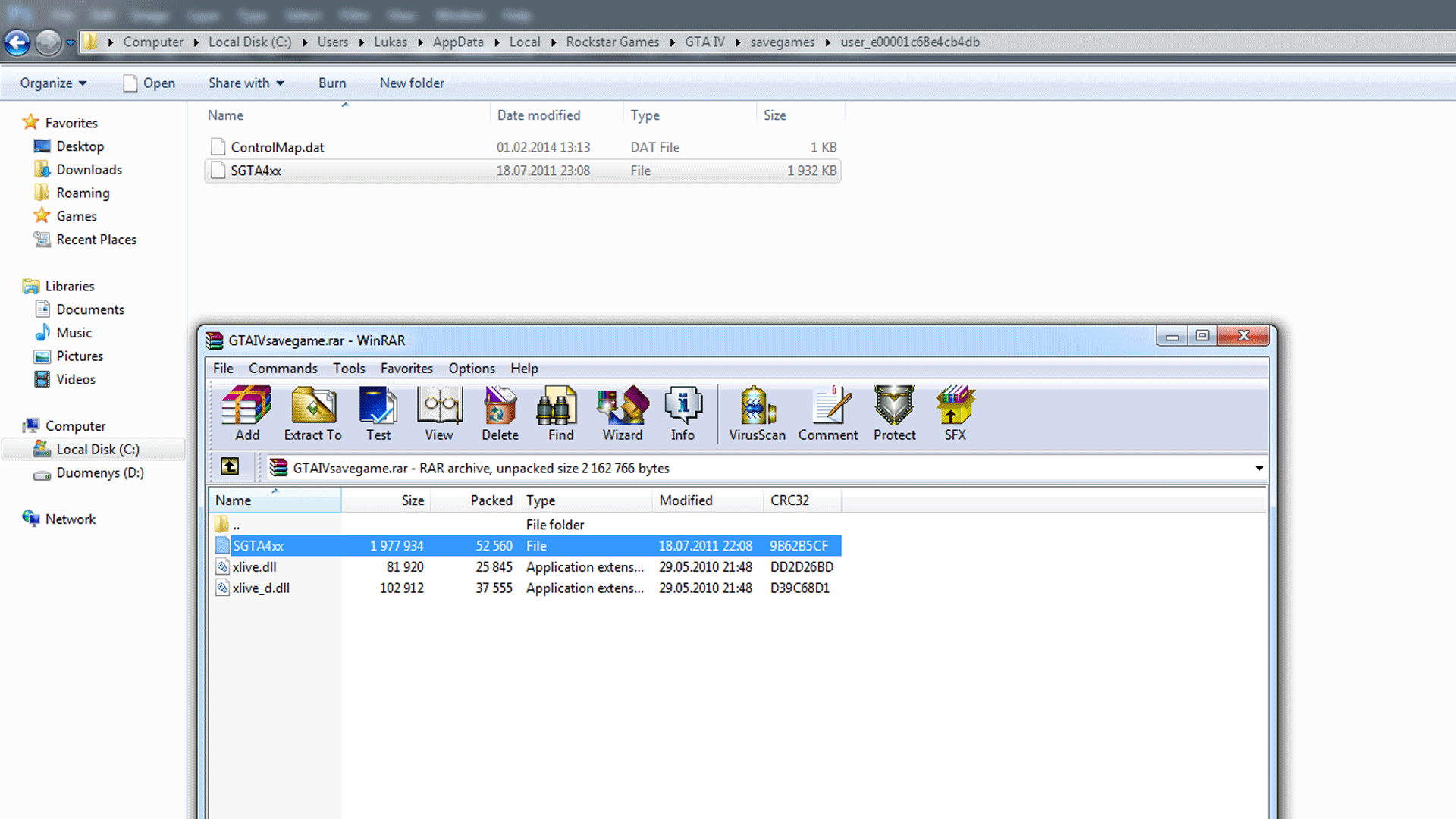Open the WinRAR File menu
This screenshot has width=1456, height=819.
223,369
